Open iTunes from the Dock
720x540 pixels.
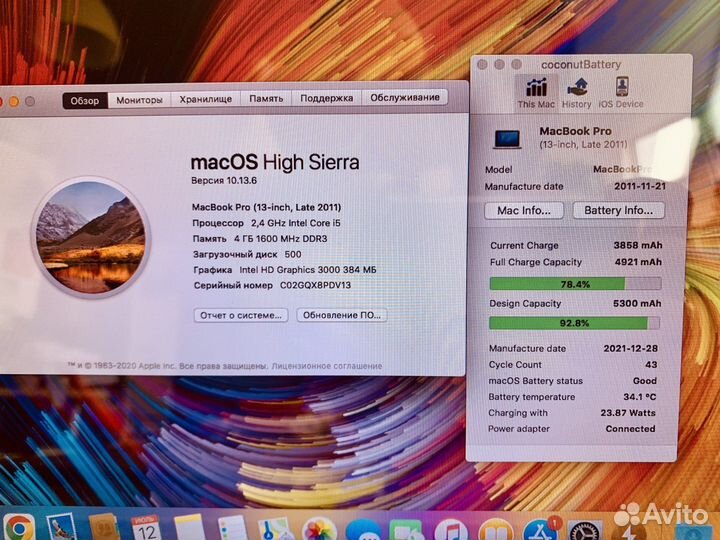click(x=450, y=530)
